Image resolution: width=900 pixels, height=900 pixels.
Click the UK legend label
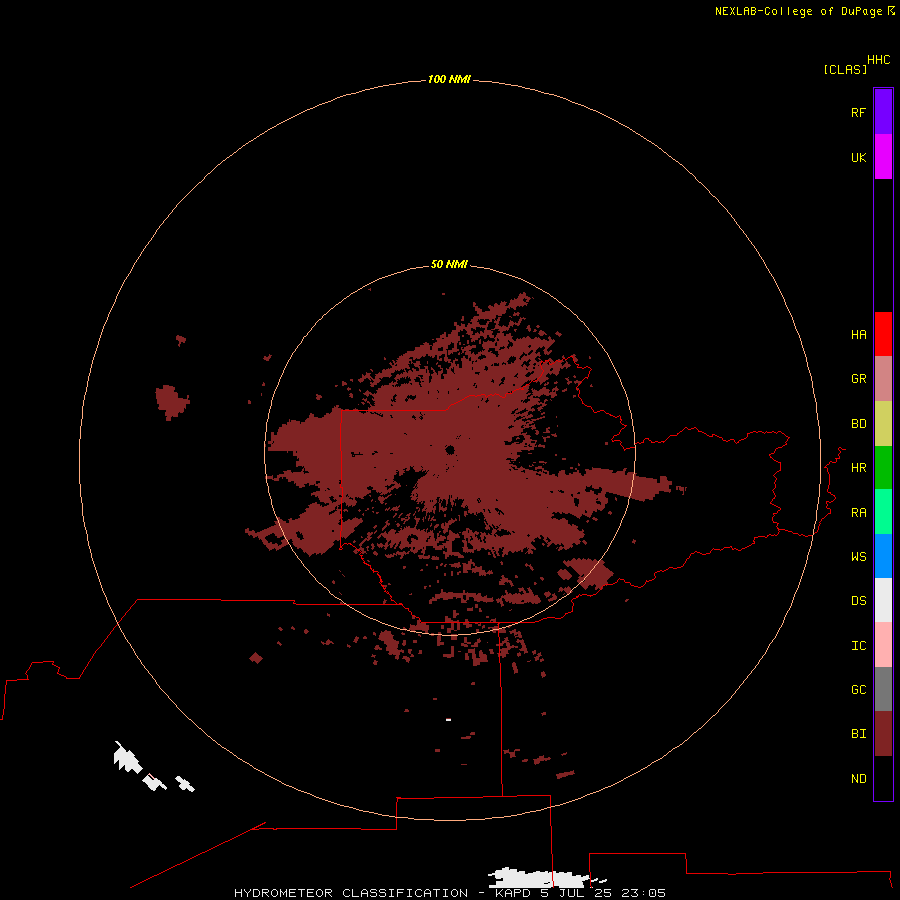coord(858,157)
